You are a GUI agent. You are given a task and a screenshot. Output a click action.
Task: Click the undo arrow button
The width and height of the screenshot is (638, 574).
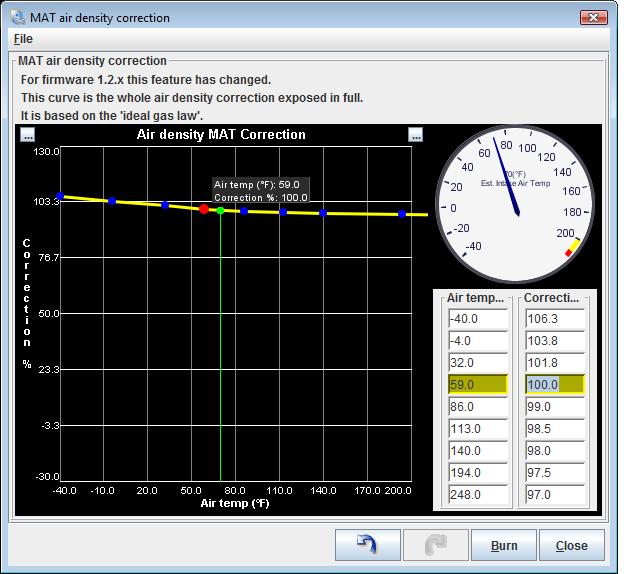pyautogui.click(x=367, y=545)
